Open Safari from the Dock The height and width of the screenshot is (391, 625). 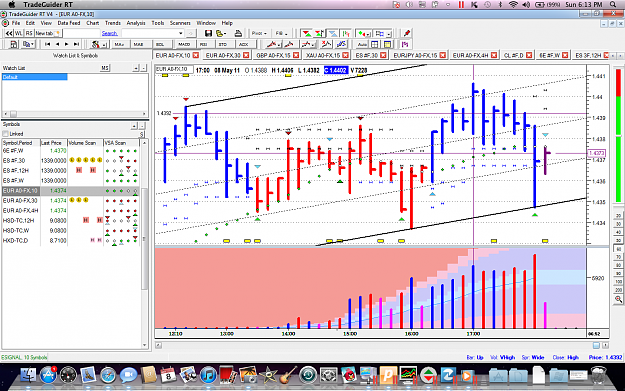(x=108, y=375)
